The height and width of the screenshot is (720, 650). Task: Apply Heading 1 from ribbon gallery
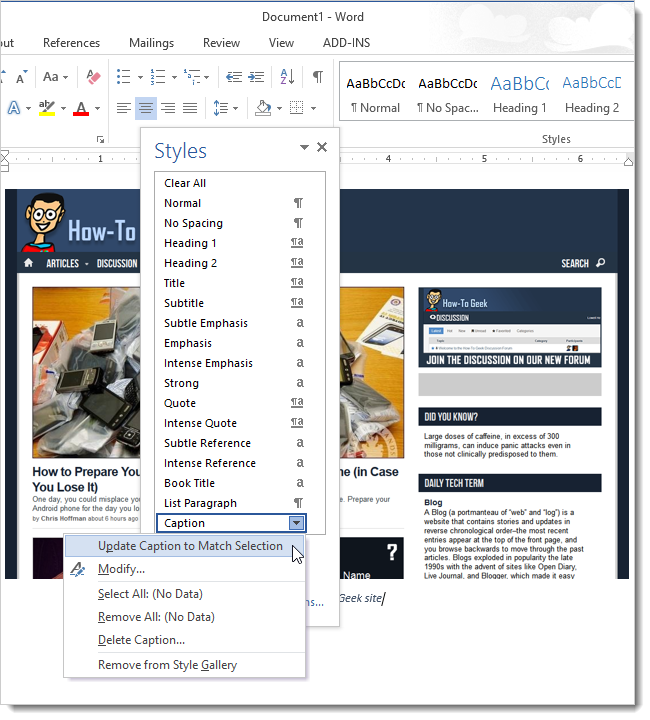520,96
